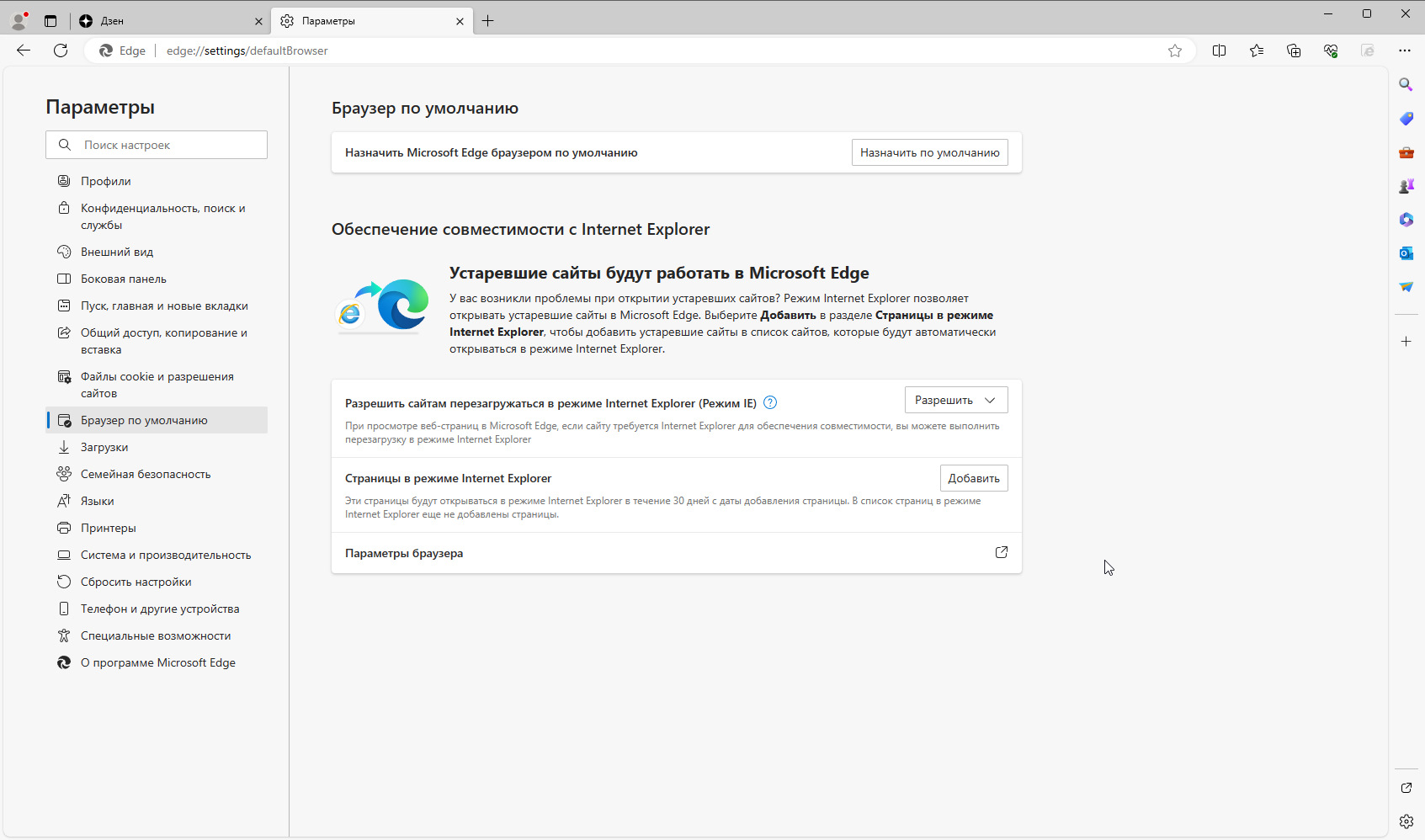Open Телефон и другие устройства section
Screen dimensions: 1425x840
[157, 609]
